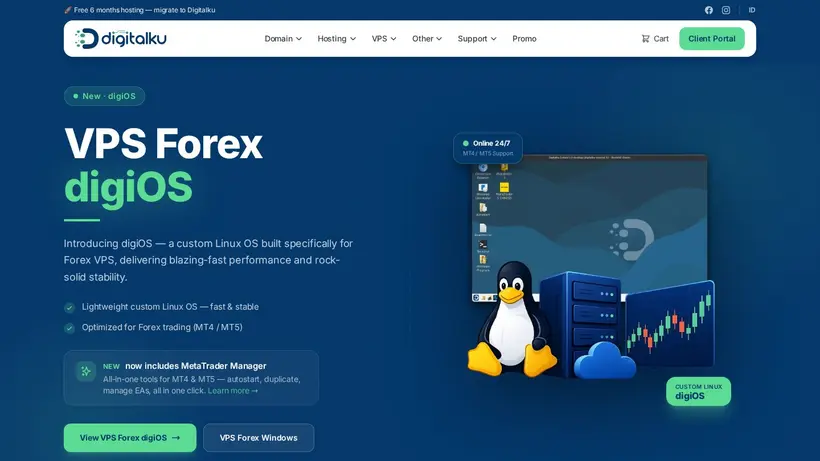Open the VPS Forex Windows button
820x461 pixels.
coord(258,437)
